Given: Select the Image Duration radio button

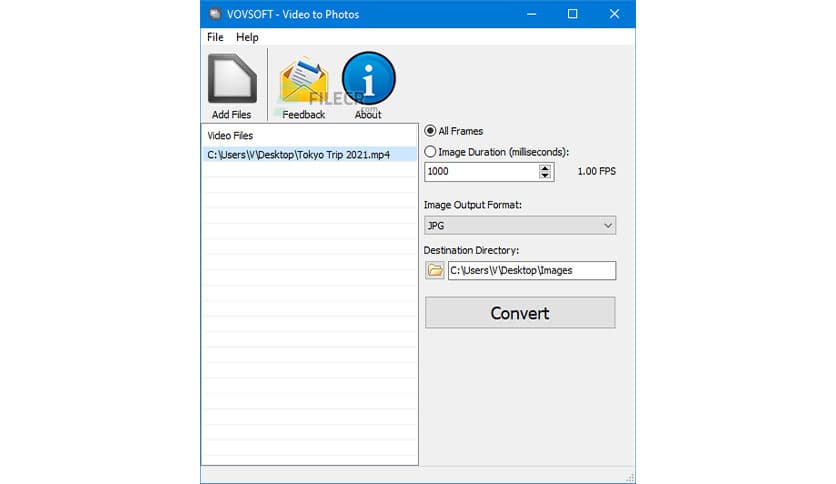Looking at the screenshot, I should (x=430, y=152).
